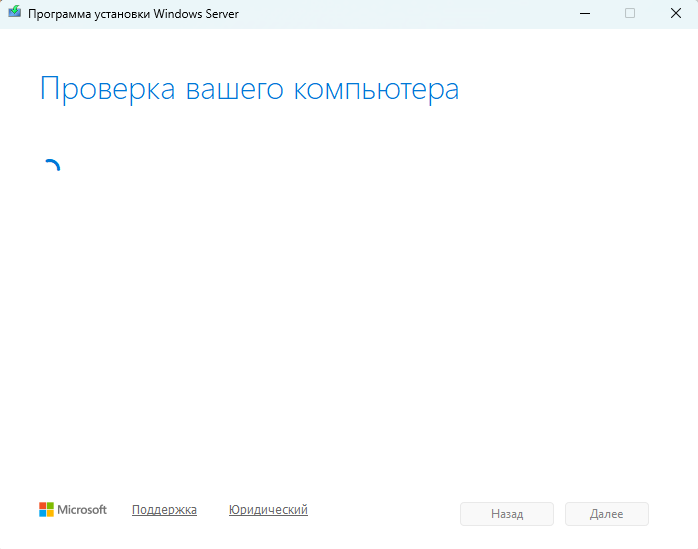This screenshot has height=549, width=698.
Task: Click the greyed-out maximize button
Action: coord(630,13)
